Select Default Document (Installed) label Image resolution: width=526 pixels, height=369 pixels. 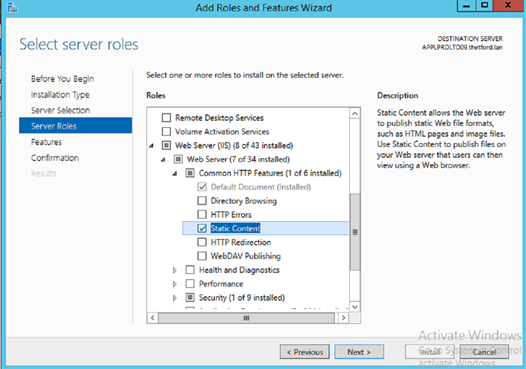click(x=261, y=187)
